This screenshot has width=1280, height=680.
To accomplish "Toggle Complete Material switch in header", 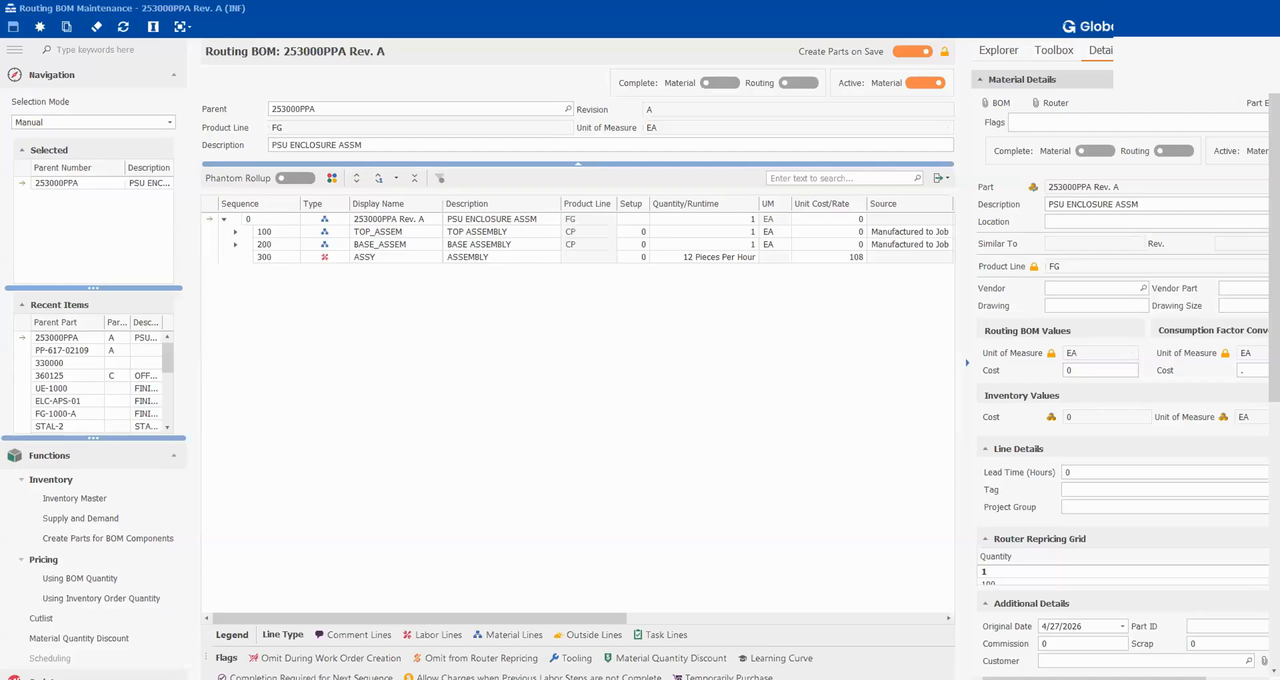I will 720,83.
